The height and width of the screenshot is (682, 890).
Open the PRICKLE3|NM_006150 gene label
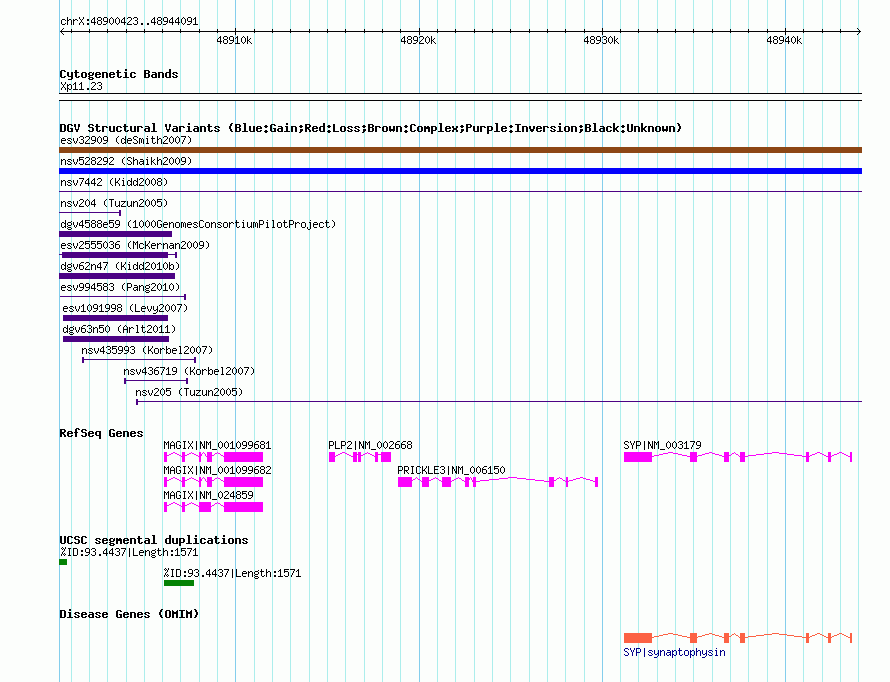(x=451, y=470)
